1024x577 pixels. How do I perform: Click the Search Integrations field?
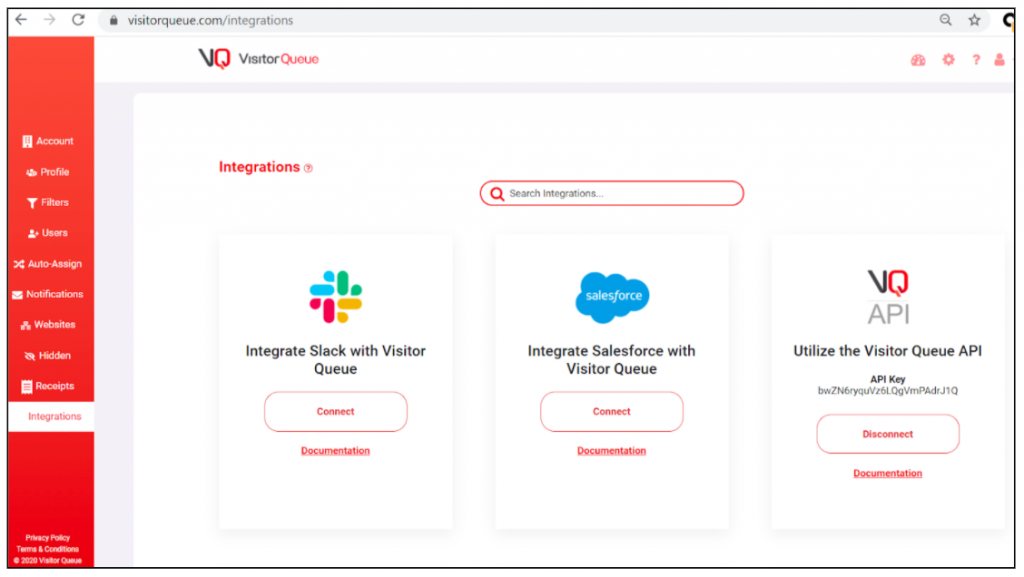[x=612, y=193]
